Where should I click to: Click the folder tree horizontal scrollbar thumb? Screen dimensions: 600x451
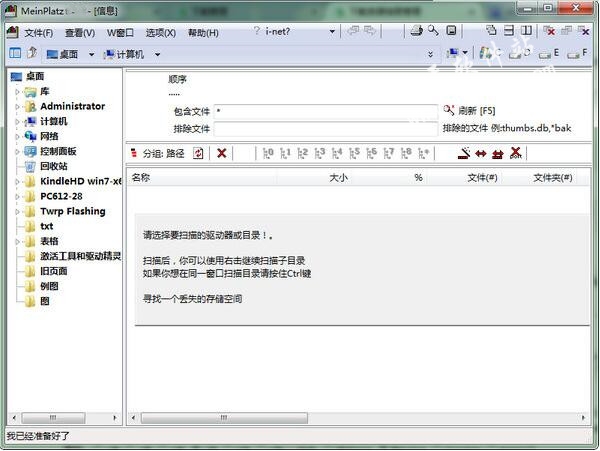tap(53, 417)
